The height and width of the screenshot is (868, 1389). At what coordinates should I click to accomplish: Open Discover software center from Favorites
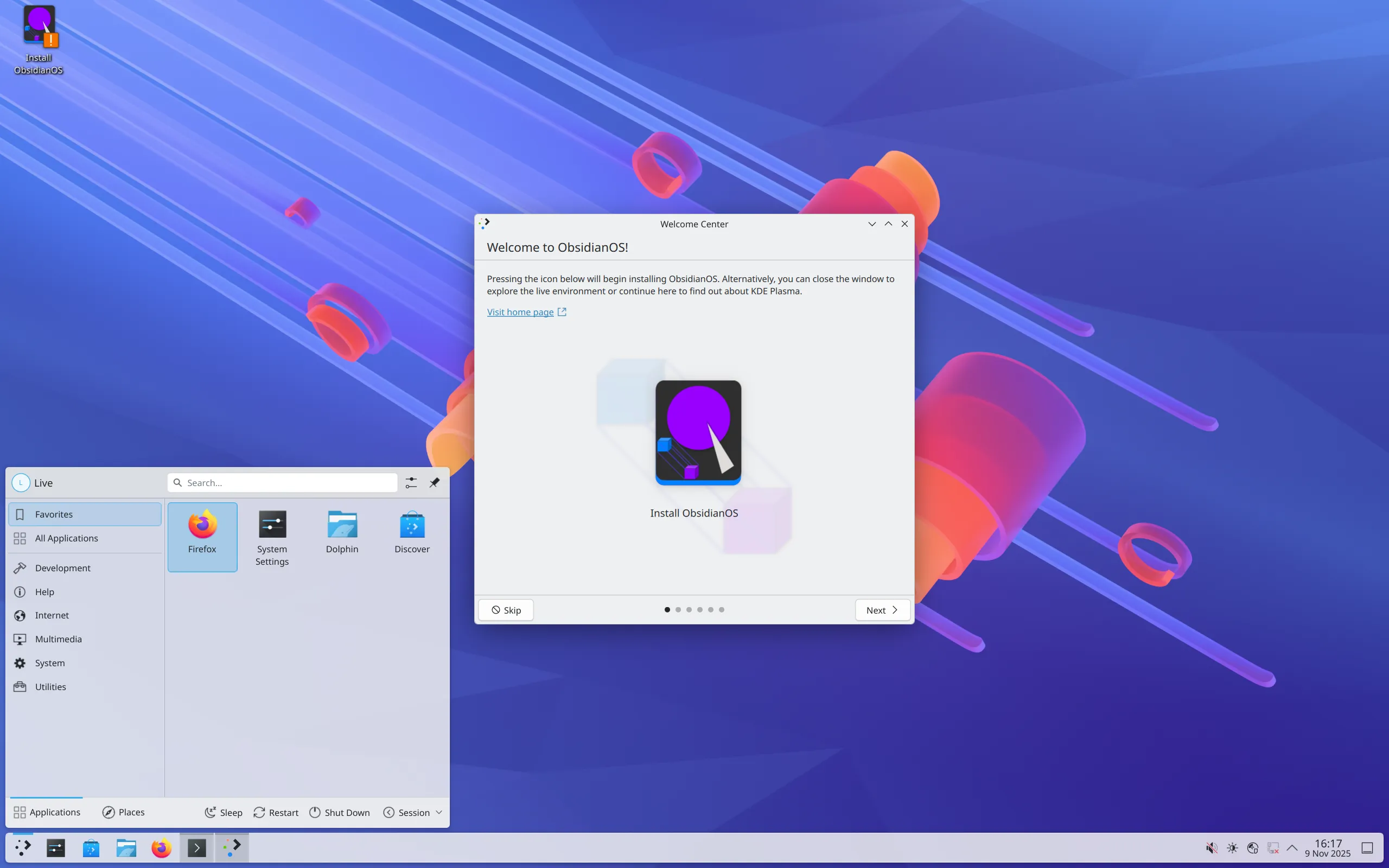point(411,532)
